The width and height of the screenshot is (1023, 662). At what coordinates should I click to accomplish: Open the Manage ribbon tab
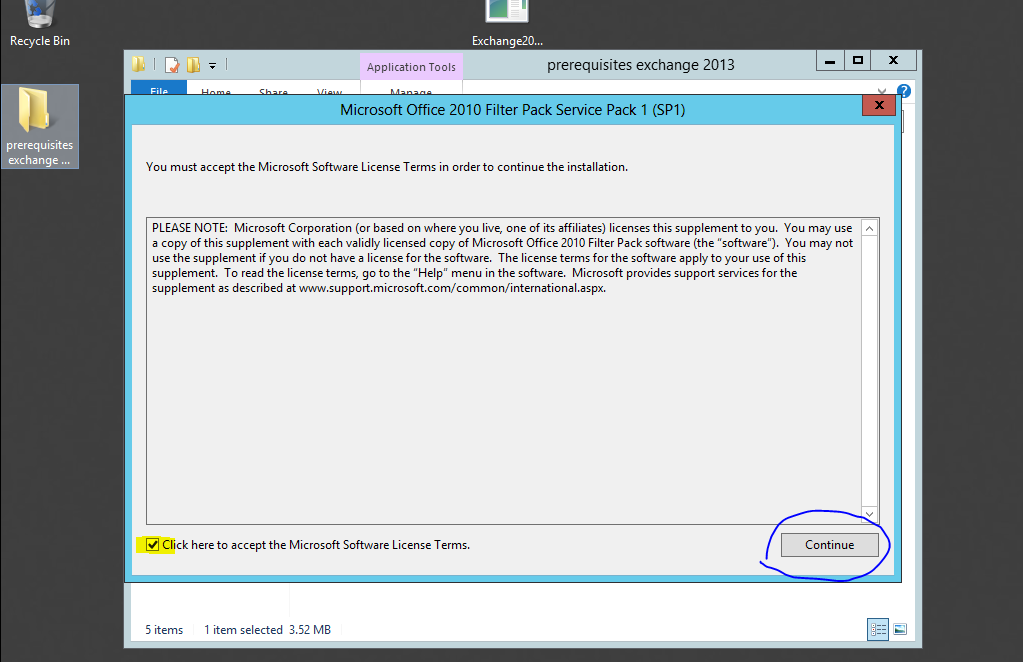pyautogui.click(x=411, y=89)
